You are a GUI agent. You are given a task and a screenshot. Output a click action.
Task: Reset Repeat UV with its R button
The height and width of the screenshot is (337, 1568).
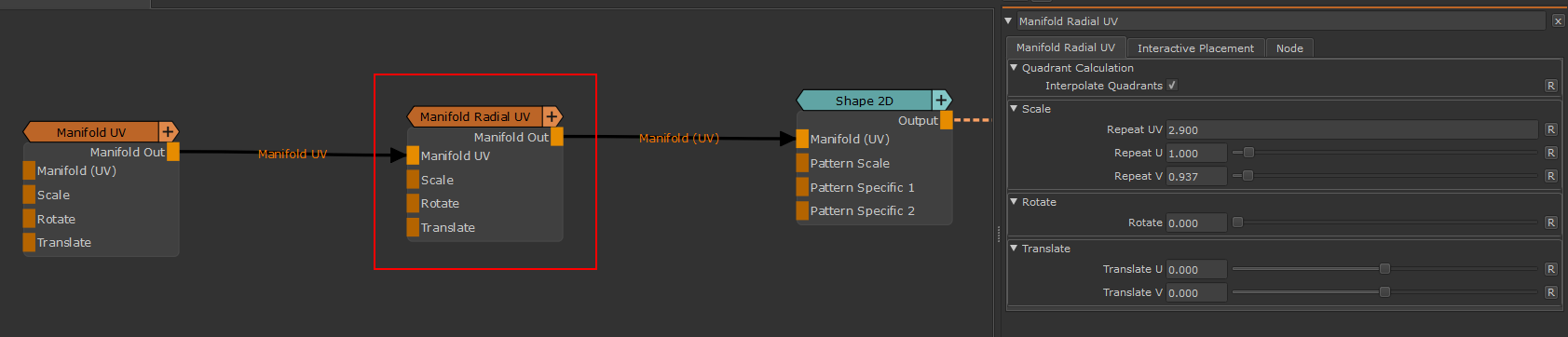[x=1551, y=130]
